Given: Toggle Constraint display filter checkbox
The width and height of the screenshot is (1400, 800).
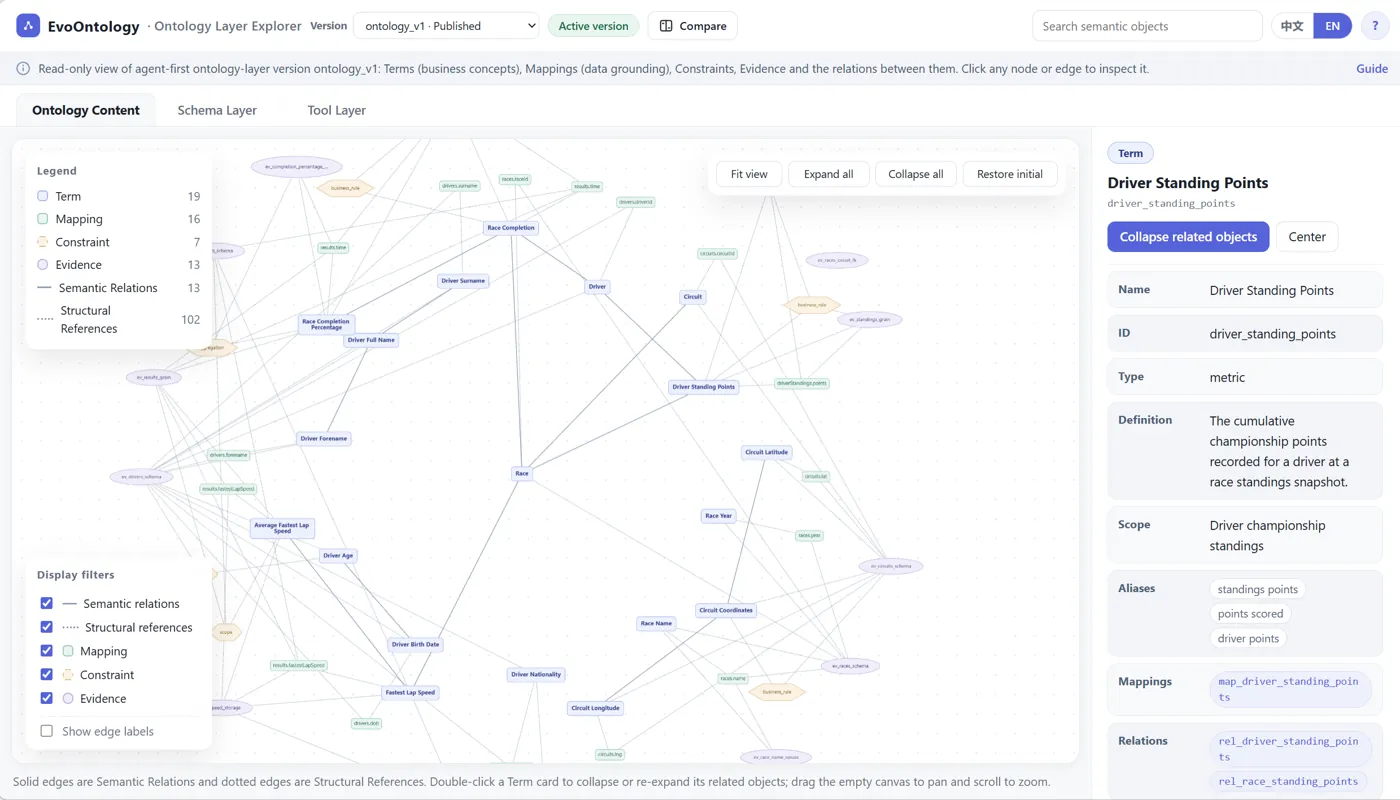Looking at the screenshot, I should coord(46,675).
